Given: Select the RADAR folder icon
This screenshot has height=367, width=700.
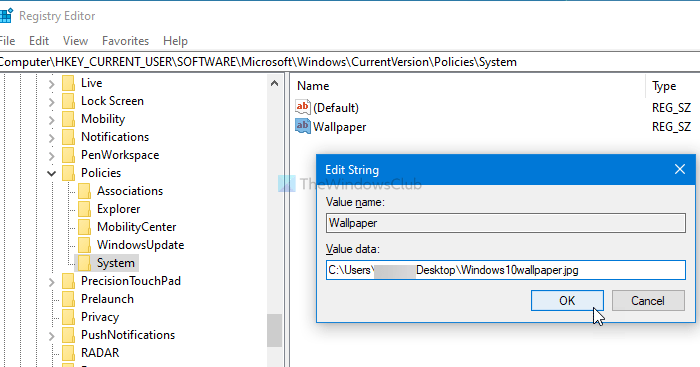Looking at the screenshot, I should [x=68, y=353].
